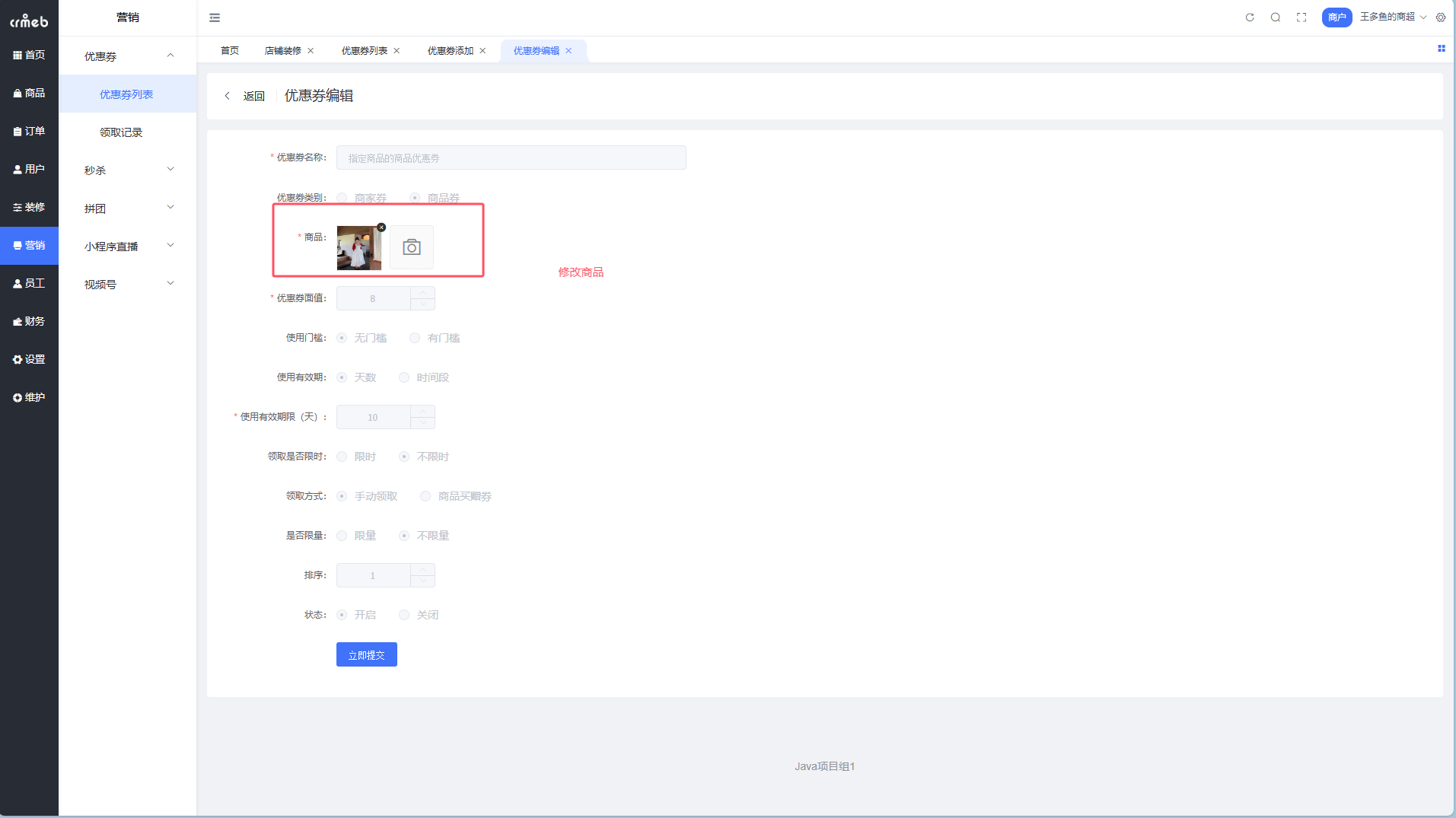
Task: Collapse sidebar with hamburger menu icon
Action: [215, 18]
